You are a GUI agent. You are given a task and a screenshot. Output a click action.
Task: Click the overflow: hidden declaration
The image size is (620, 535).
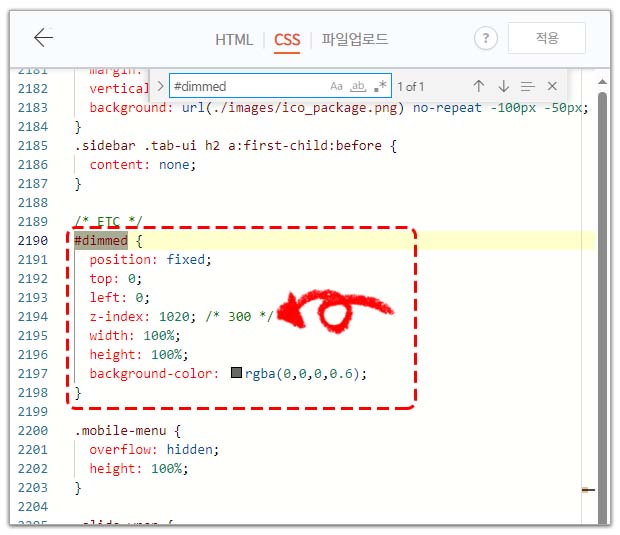(154, 449)
